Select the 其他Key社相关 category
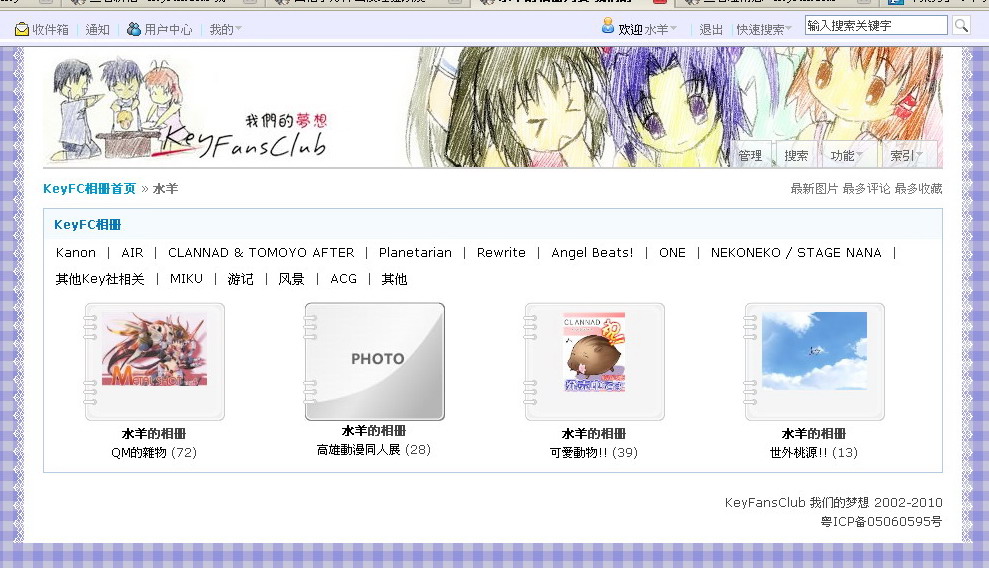The image size is (989, 568). point(100,279)
